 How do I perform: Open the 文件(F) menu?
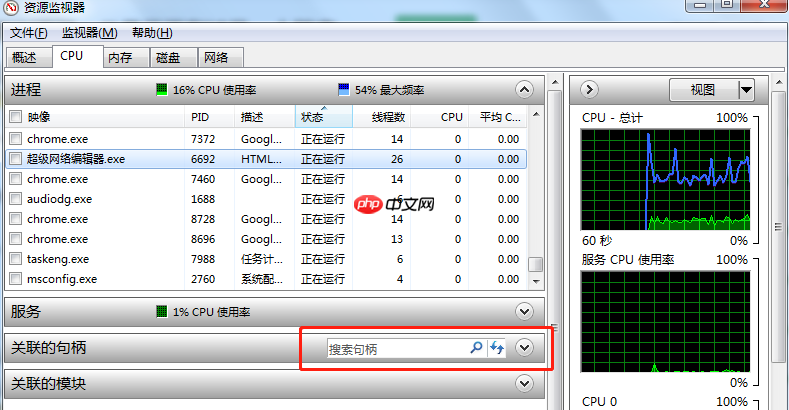click(x=29, y=33)
